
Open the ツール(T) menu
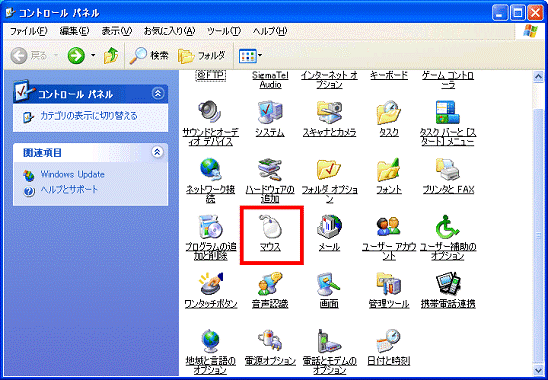click(x=224, y=31)
